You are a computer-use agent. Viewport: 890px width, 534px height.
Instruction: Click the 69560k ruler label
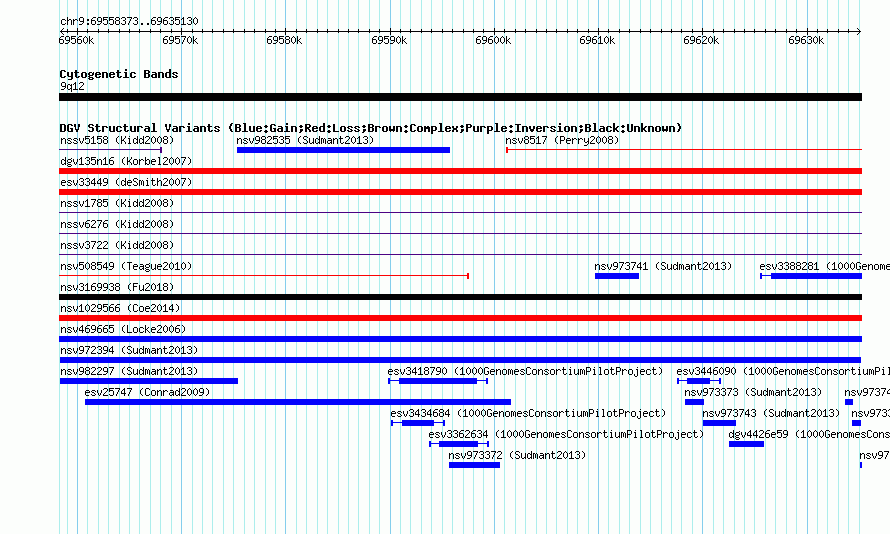76,40
